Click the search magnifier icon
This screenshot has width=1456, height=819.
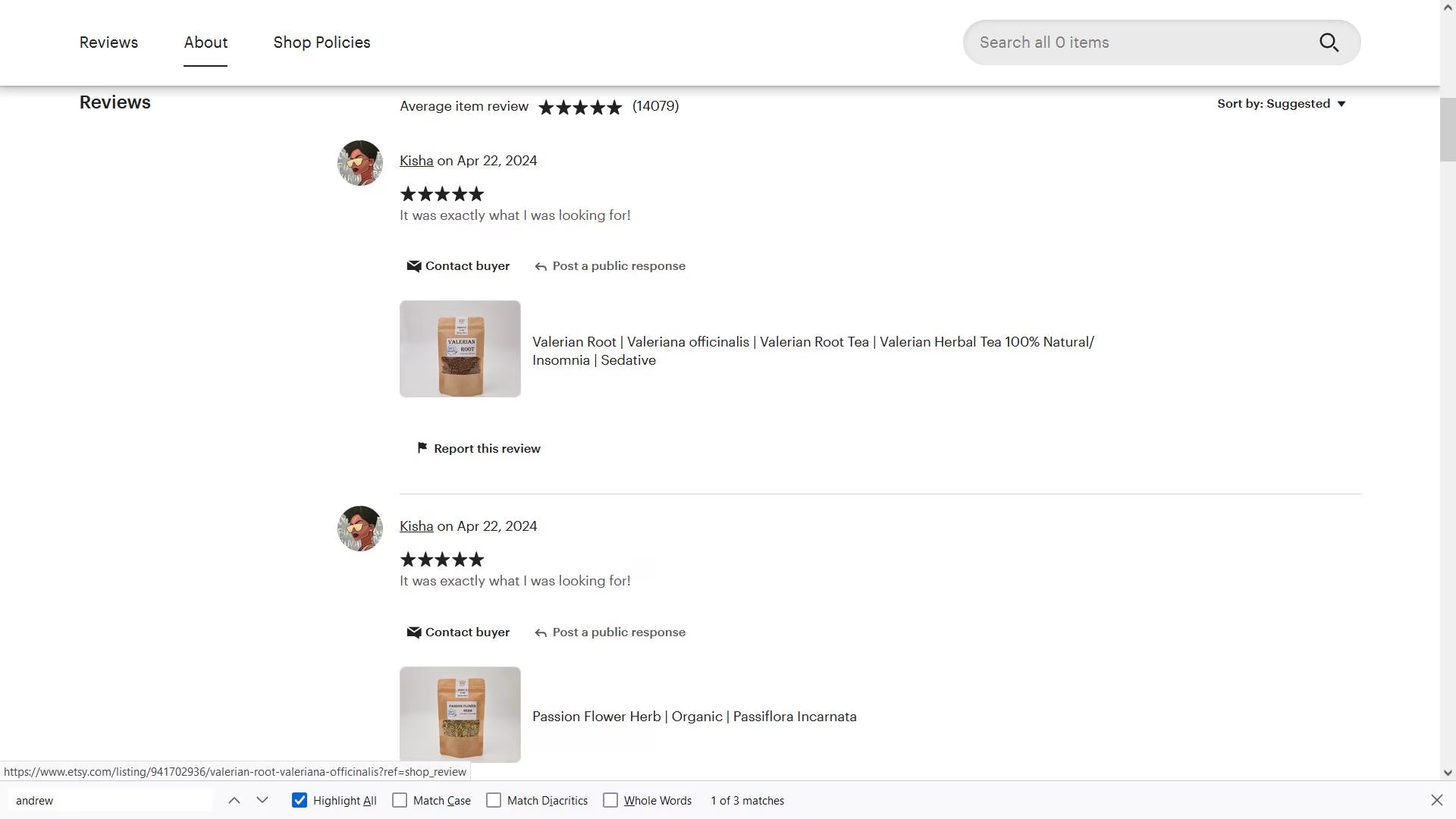tap(1329, 42)
